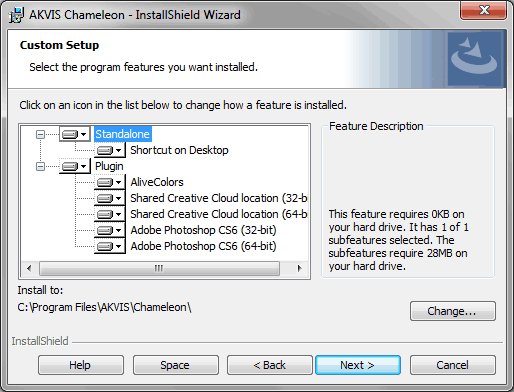Click the installer icon in title bar
The image size is (514, 392).
click(17, 15)
